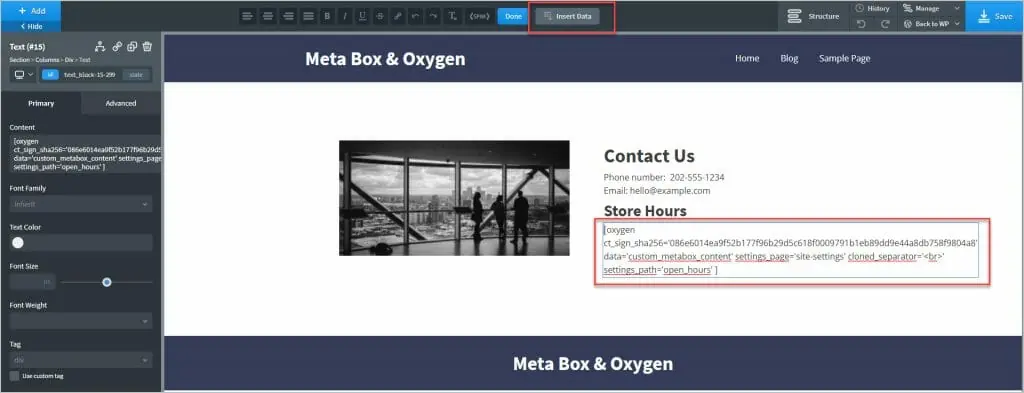Click the Add button

pyautogui.click(x=31, y=10)
